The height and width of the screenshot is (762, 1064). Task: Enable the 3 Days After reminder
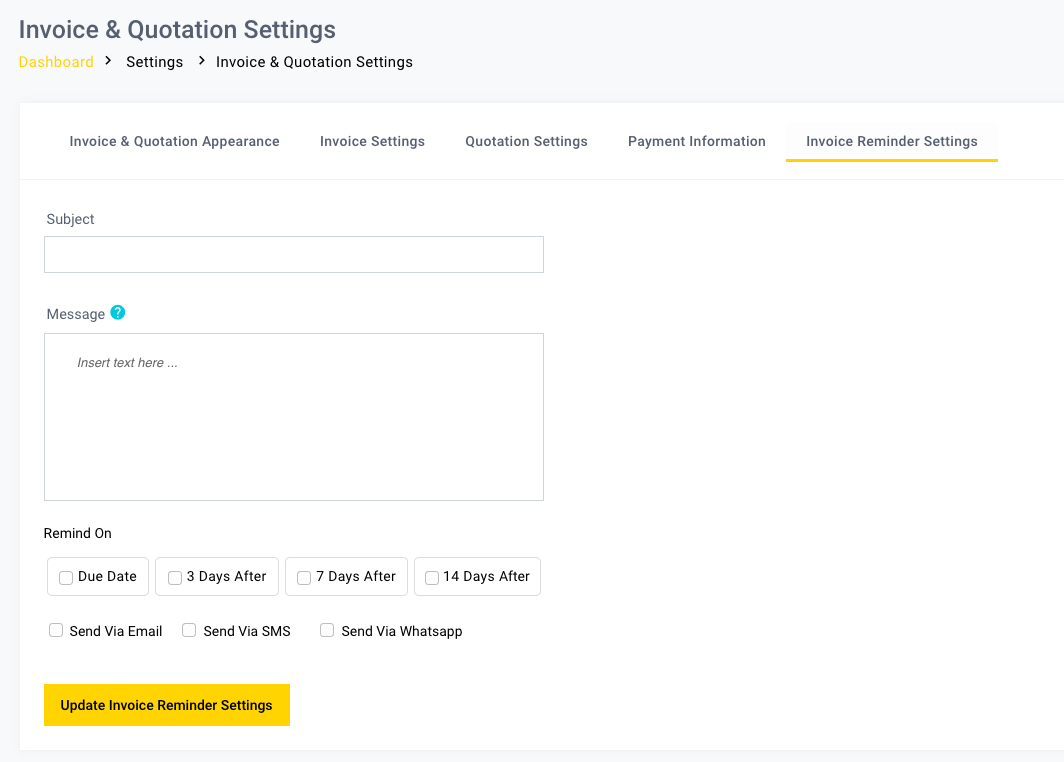coord(175,577)
